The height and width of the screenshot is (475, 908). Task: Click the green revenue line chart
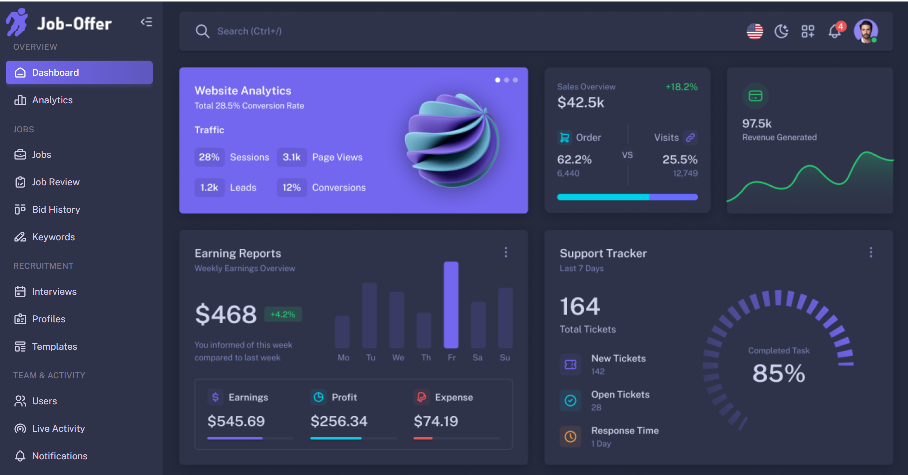[x=810, y=177]
